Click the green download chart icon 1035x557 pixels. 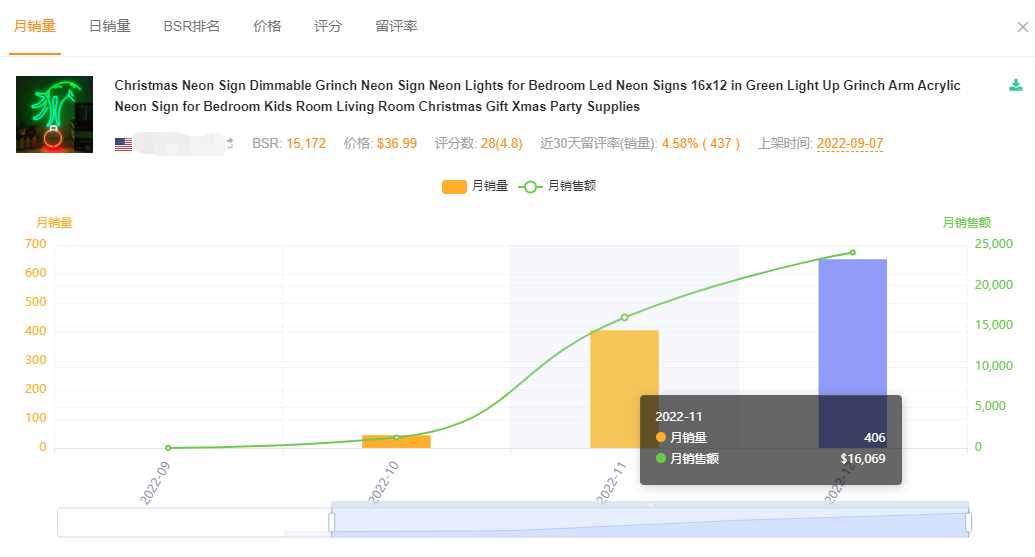(x=1016, y=85)
